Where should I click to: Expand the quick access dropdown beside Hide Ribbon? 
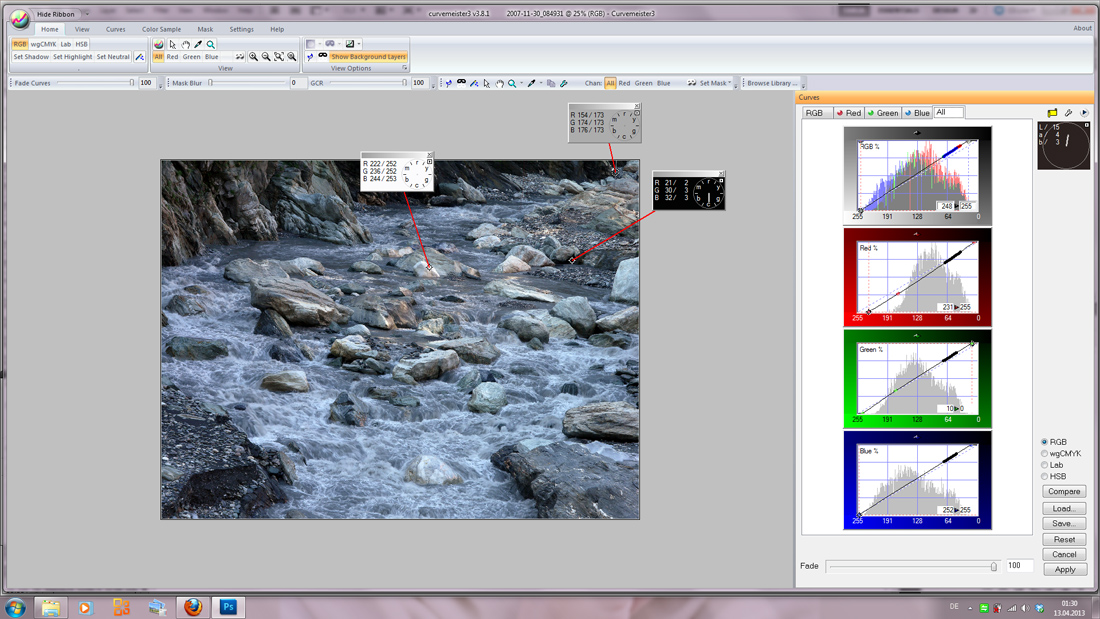click(87, 14)
